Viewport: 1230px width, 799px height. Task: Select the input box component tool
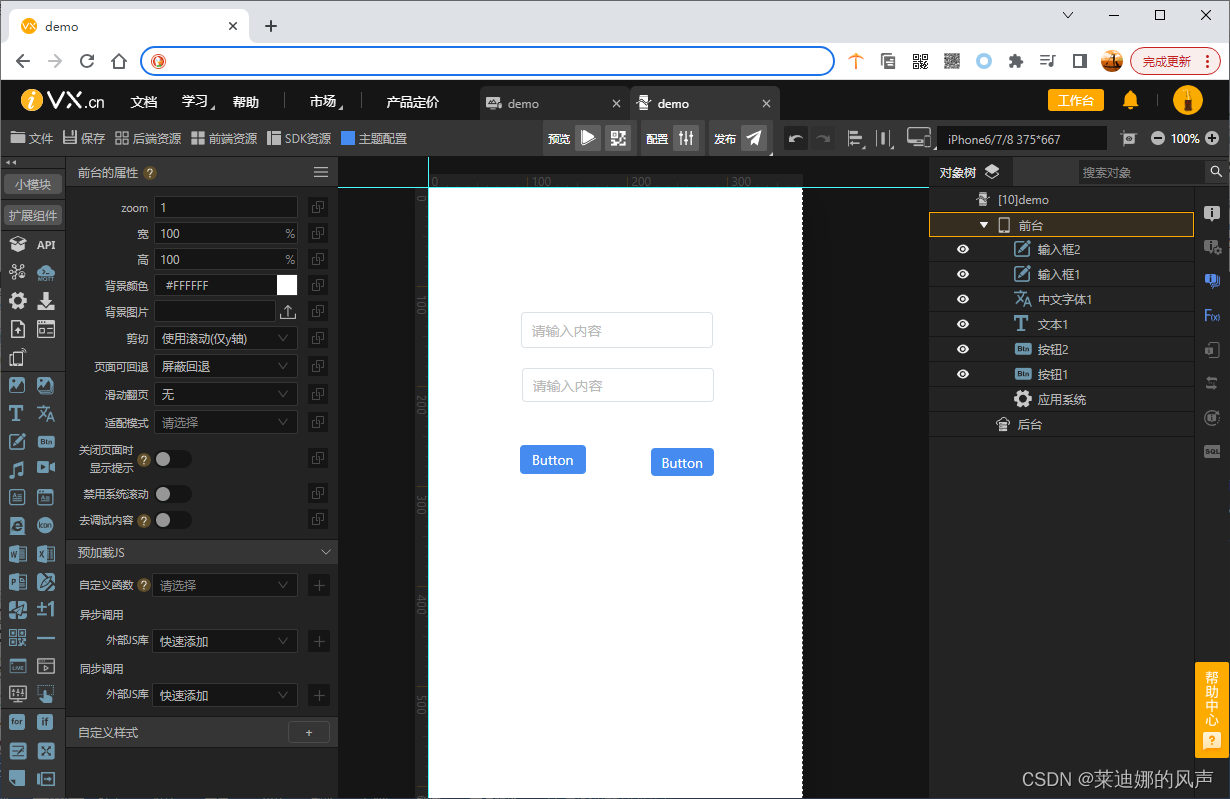coord(17,441)
